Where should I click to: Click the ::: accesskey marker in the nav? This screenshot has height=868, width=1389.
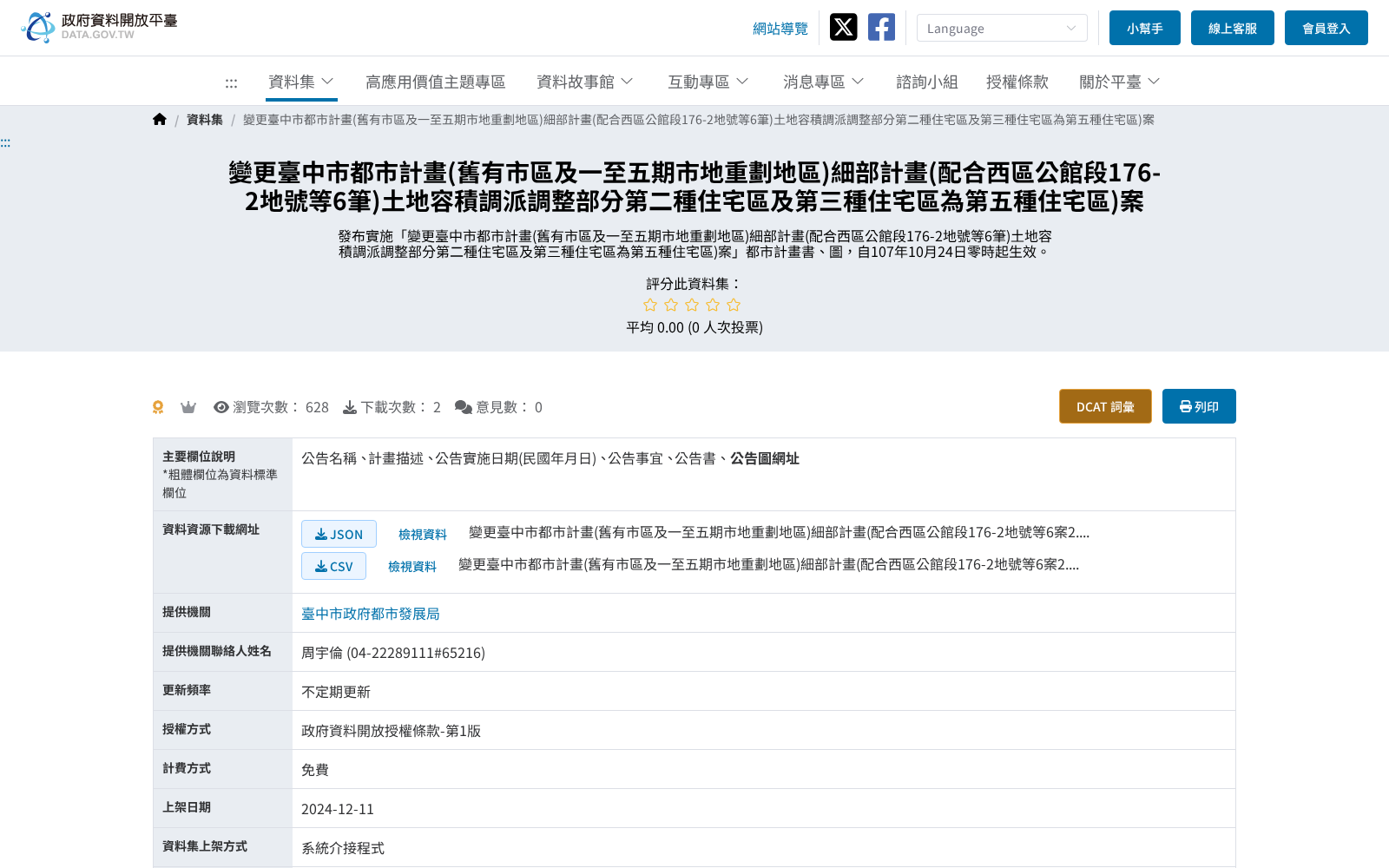[x=231, y=83]
